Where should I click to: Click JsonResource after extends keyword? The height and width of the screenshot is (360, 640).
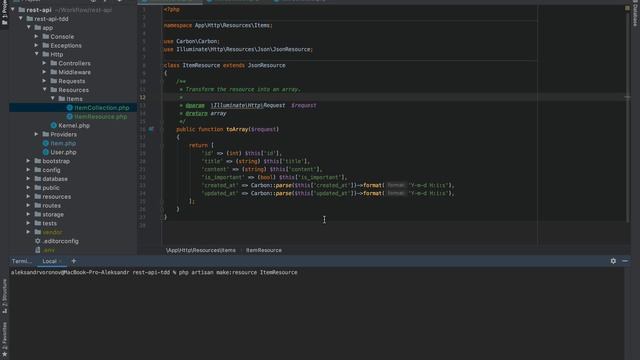[267, 65]
